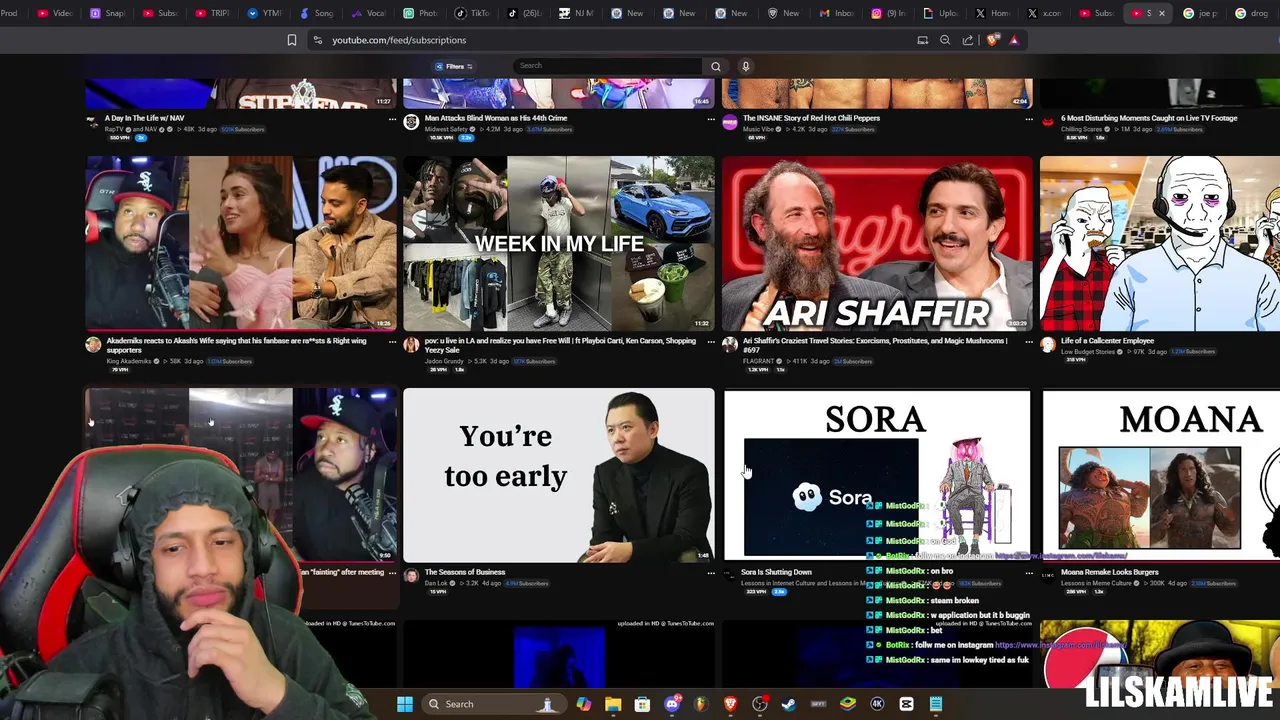This screenshot has width=1280, height=720.
Task: Switch to the TikTok browser tab
Action: [x=472, y=13]
